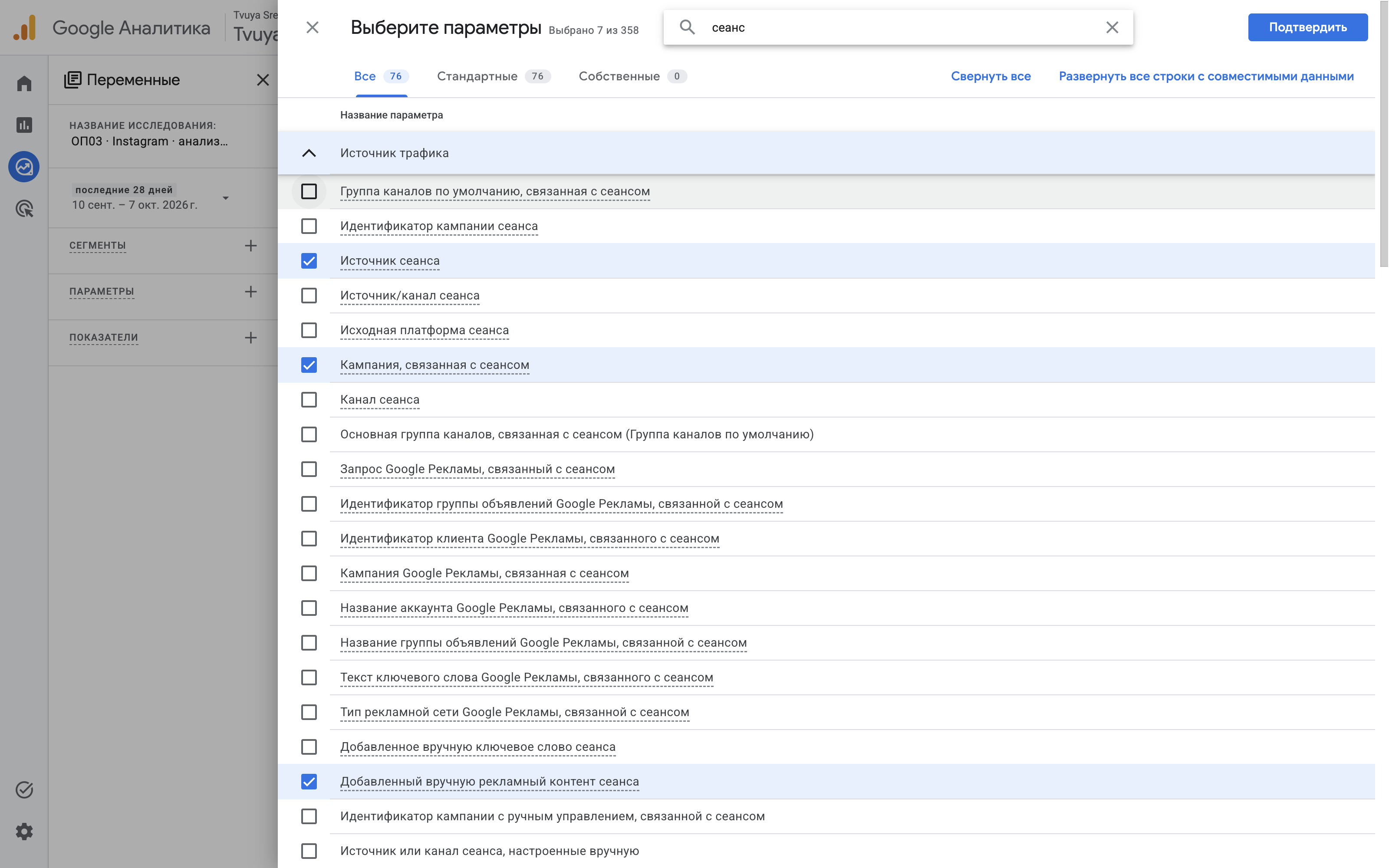
Task: Switch to the Все tab
Action: pos(381,76)
